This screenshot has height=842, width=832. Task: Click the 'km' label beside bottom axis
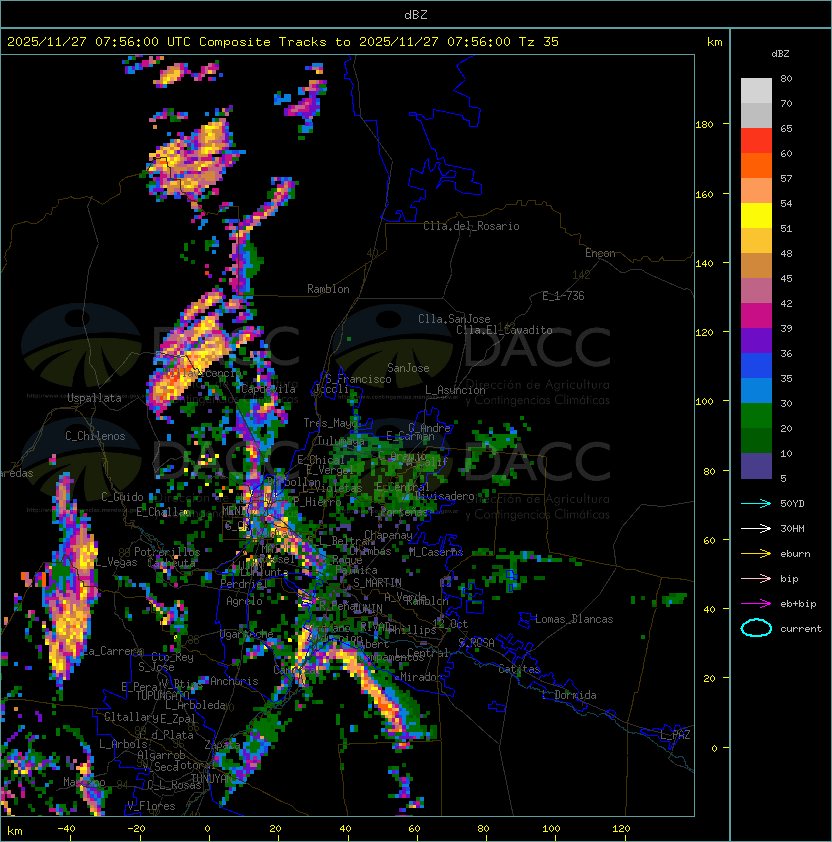coord(15,831)
